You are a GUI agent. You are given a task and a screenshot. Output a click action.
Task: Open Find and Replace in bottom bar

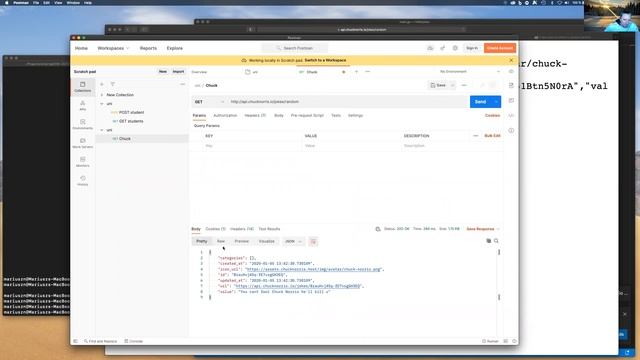[100, 341]
